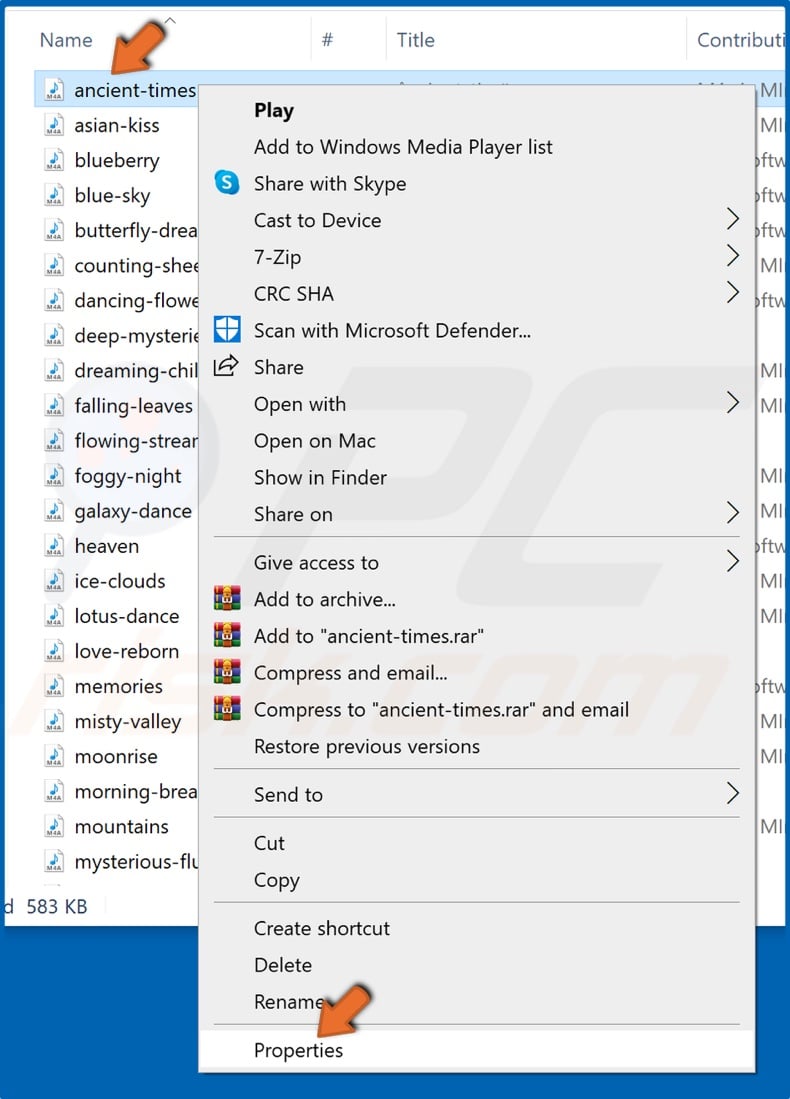Click WinRAR icon beside Add to "ancient-times.rar"
This screenshot has height=1099, width=790.
coord(226,635)
